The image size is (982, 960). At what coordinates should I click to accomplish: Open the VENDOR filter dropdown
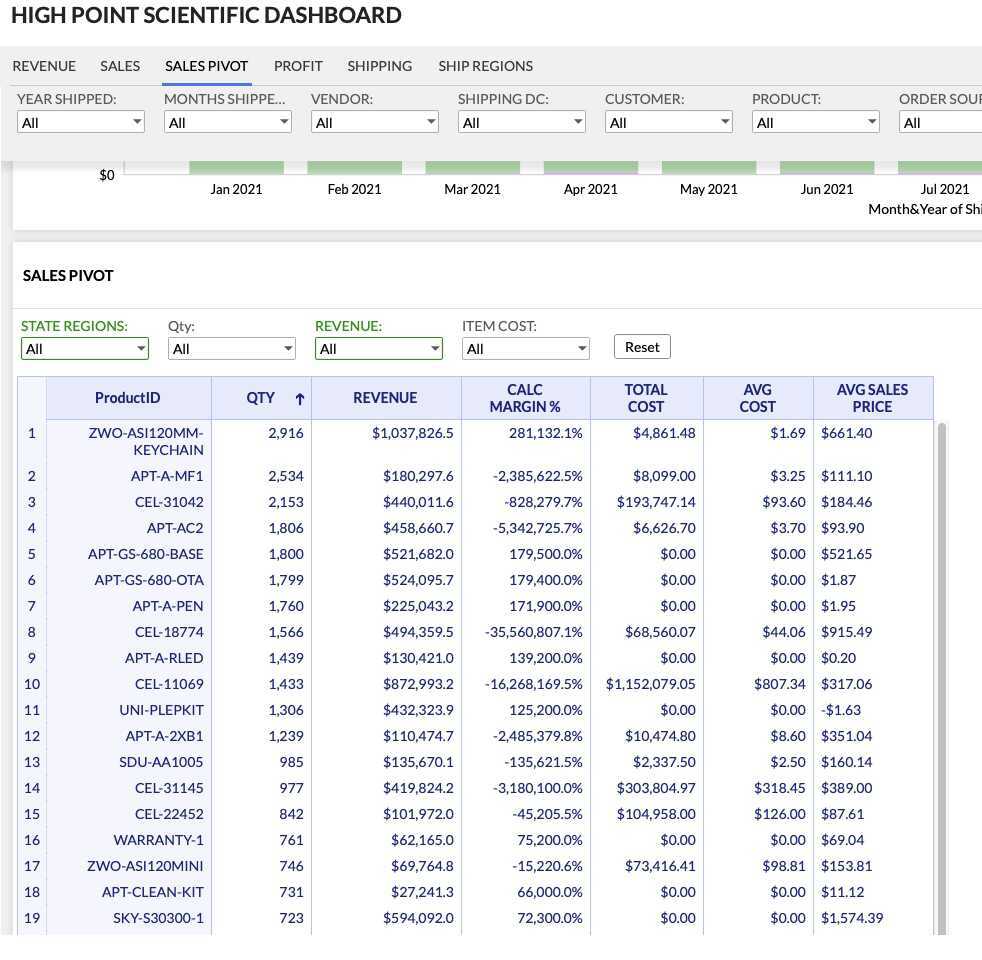click(374, 122)
